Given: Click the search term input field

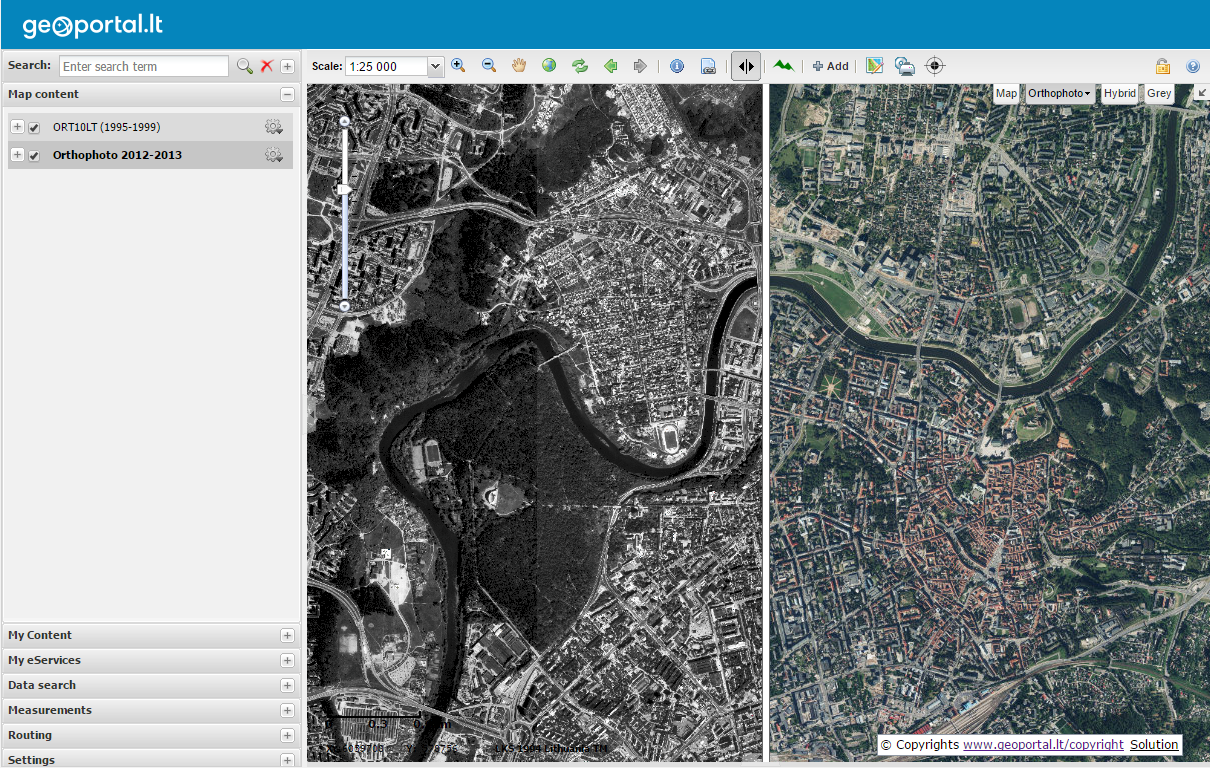Looking at the screenshot, I should (144, 66).
